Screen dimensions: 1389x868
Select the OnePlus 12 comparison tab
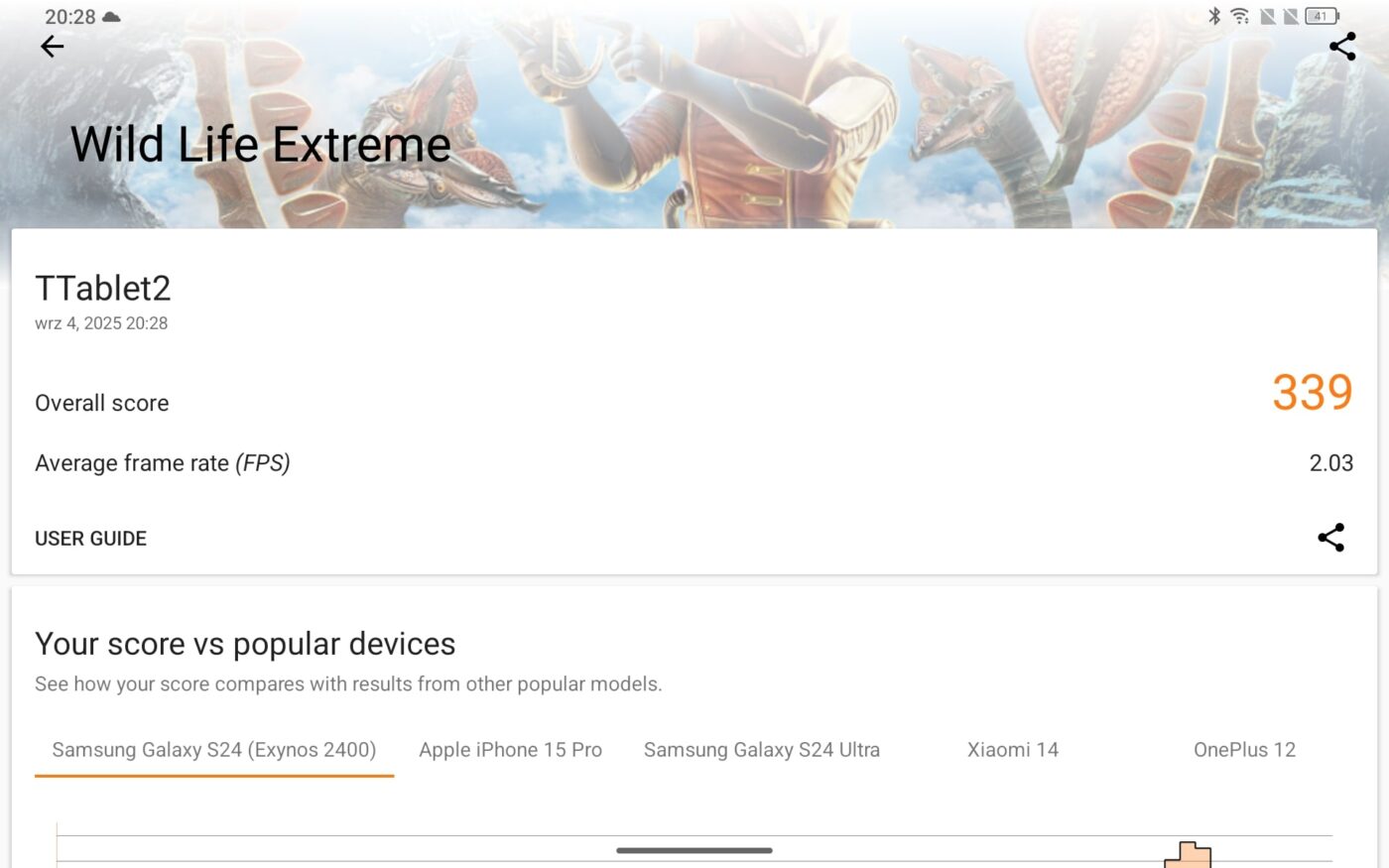[x=1244, y=751]
